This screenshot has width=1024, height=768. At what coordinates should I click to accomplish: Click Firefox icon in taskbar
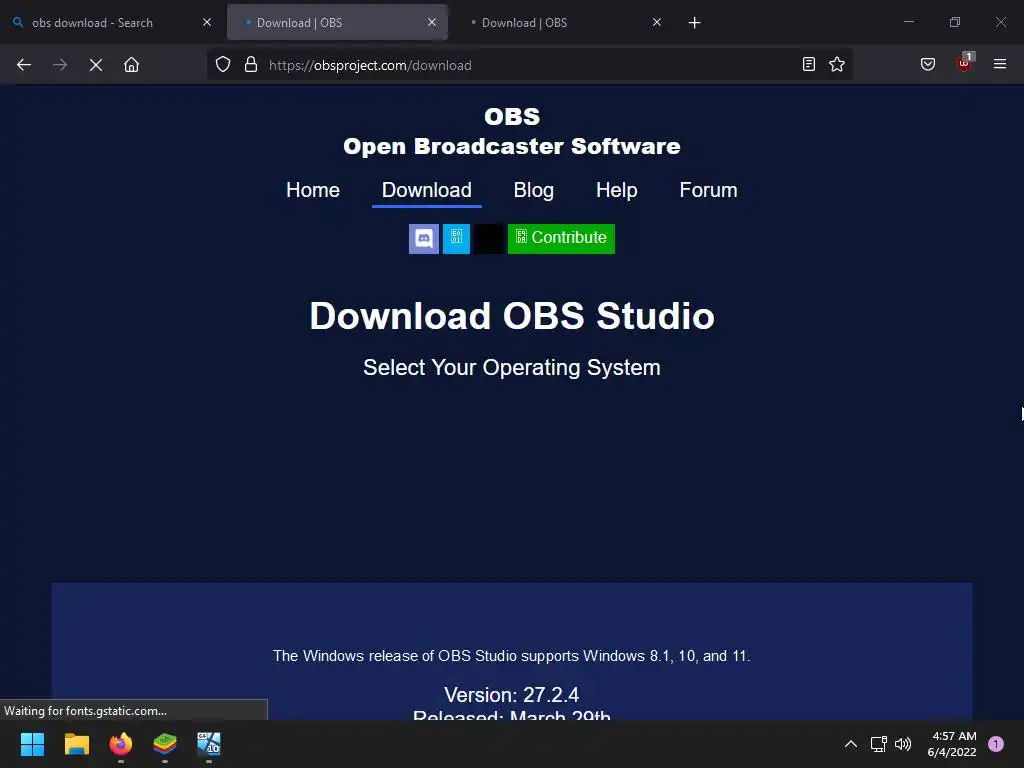point(121,744)
